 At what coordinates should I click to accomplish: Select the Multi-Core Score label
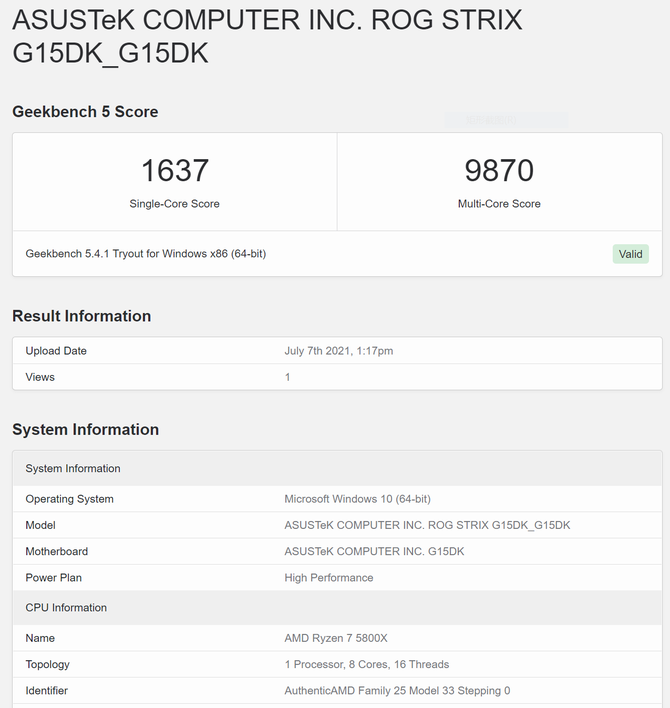(x=499, y=204)
